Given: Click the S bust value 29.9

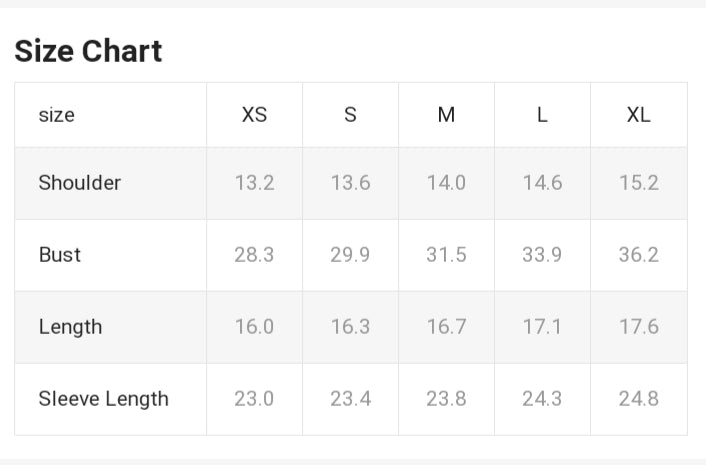Looking at the screenshot, I should click(x=350, y=255).
